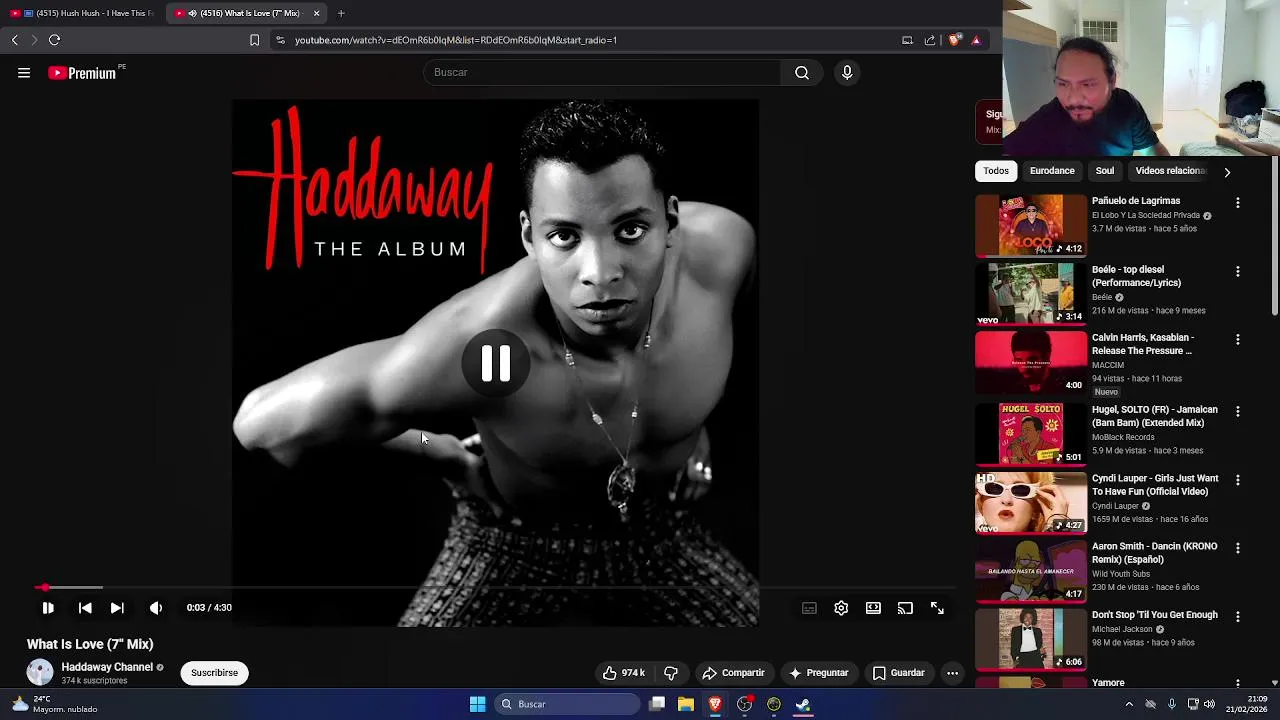Toggle theater mode view

873,608
